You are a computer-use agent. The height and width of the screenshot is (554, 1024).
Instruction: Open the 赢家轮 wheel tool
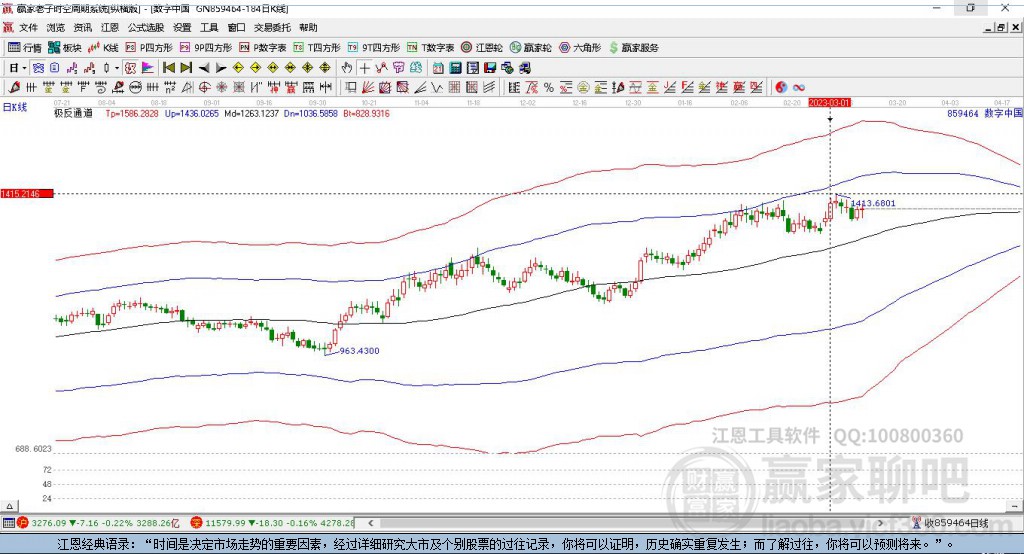tap(531, 48)
